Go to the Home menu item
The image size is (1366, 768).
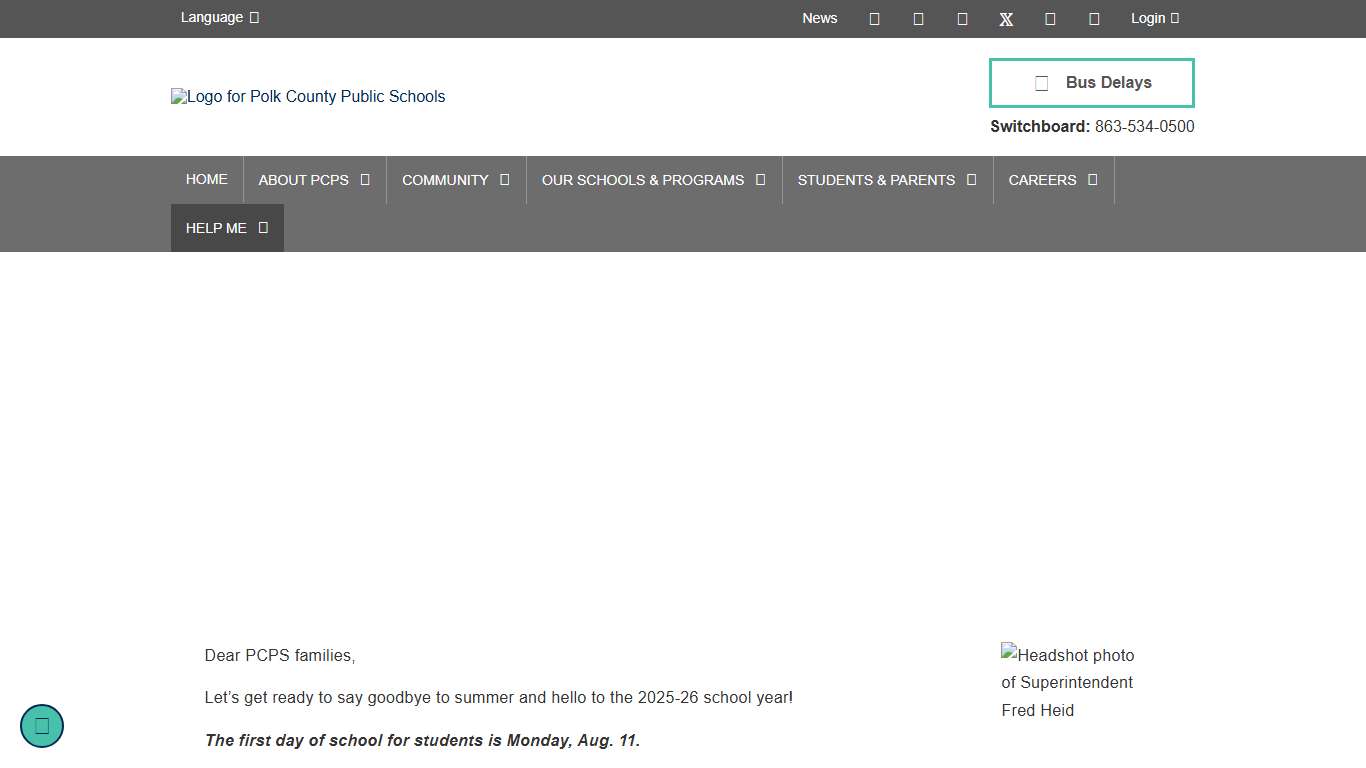click(x=207, y=180)
